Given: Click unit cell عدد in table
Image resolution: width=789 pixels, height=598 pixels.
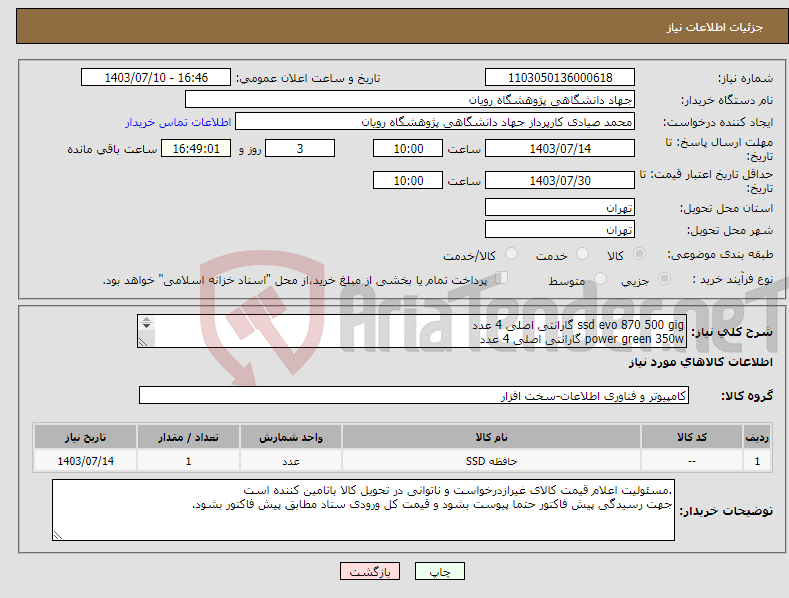Looking at the screenshot, I should 291,461.
